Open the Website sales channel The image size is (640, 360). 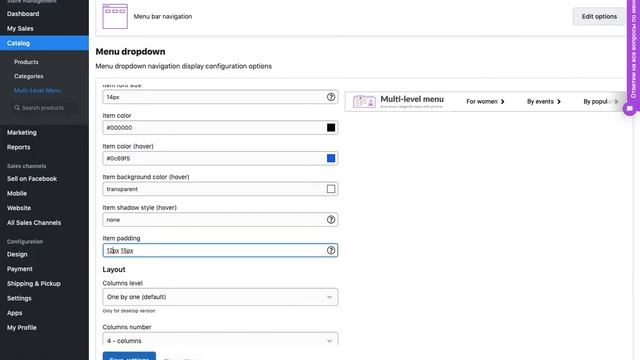[19, 208]
